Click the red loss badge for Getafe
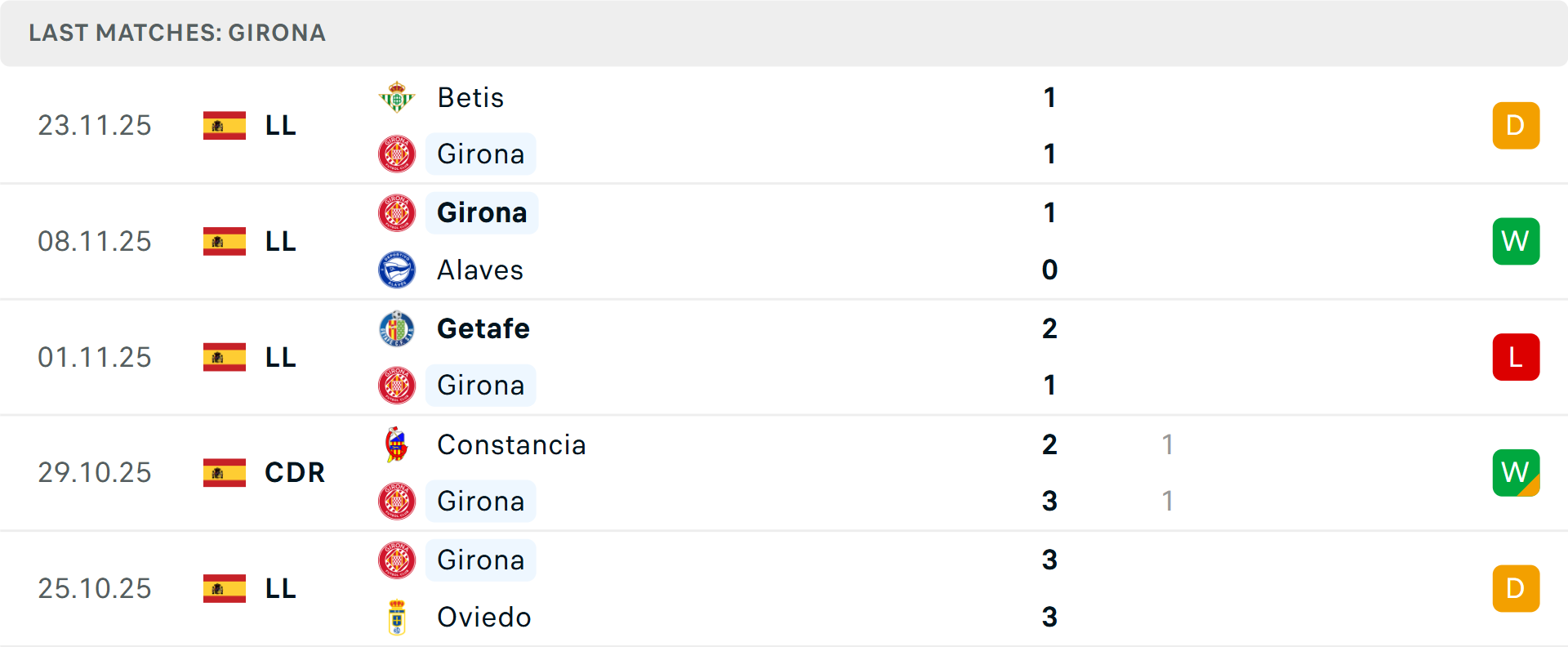 click(x=1516, y=357)
